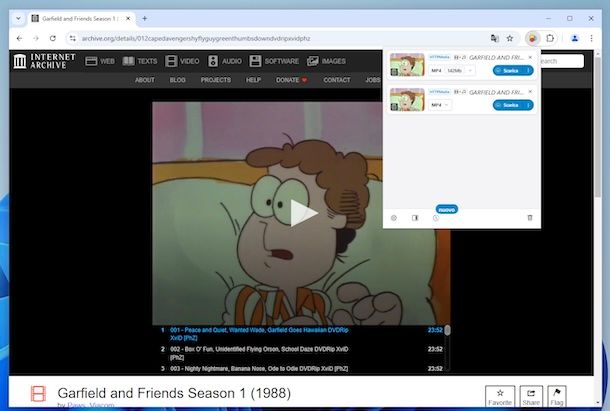Click the JOBS link
The height and width of the screenshot is (411, 610).
[373, 80]
